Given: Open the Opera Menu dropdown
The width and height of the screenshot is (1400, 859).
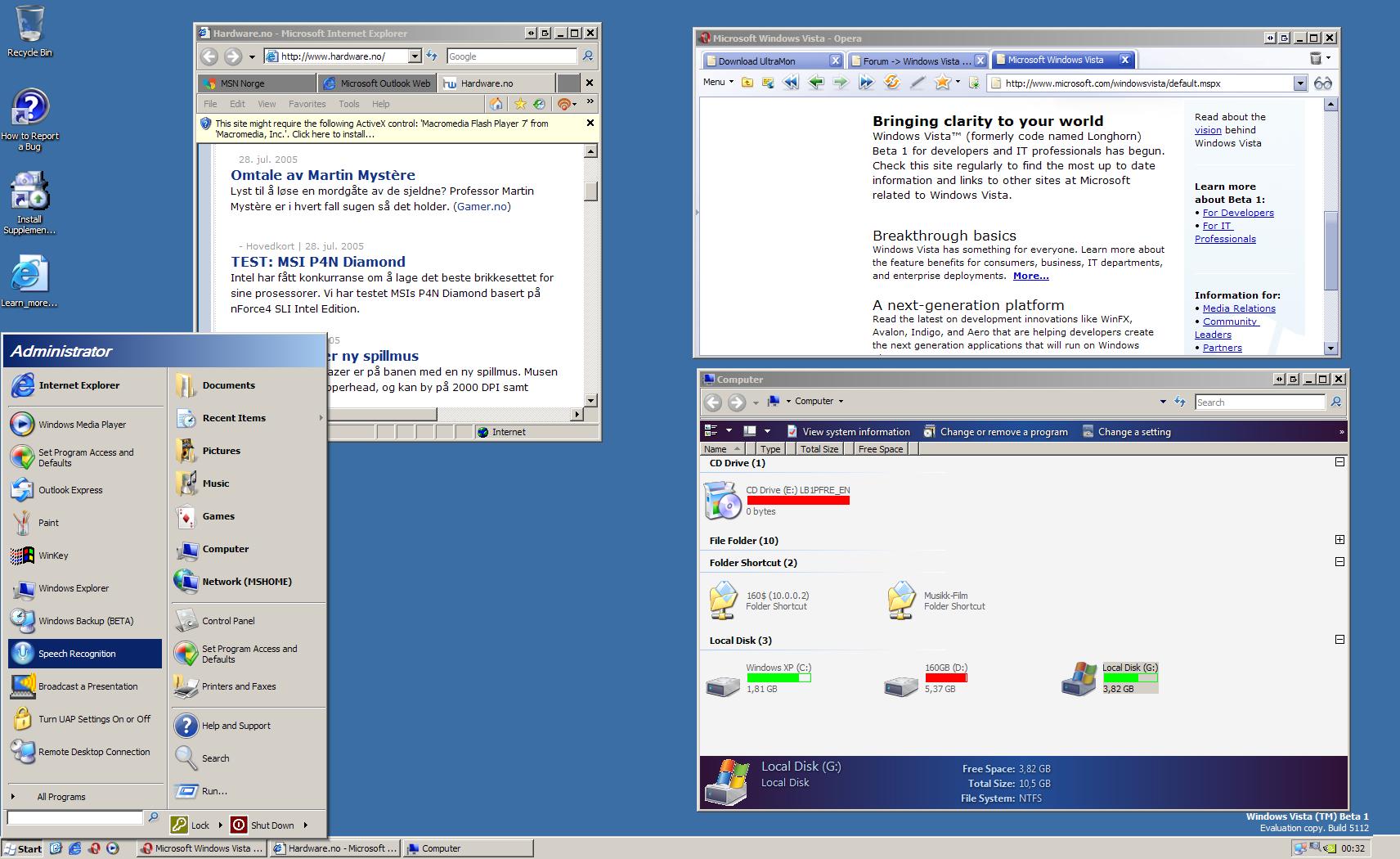Looking at the screenshot, I should click(x=718, y=82).
